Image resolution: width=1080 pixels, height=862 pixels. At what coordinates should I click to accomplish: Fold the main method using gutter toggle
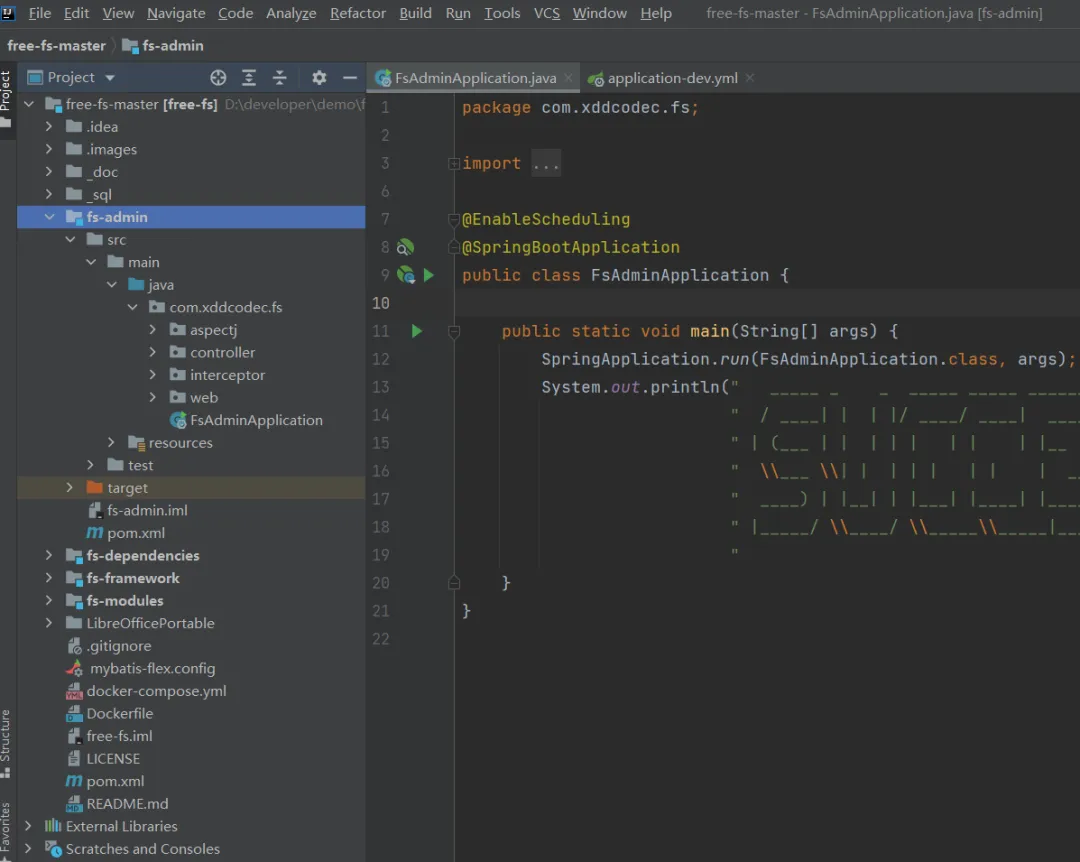[454, 331]
